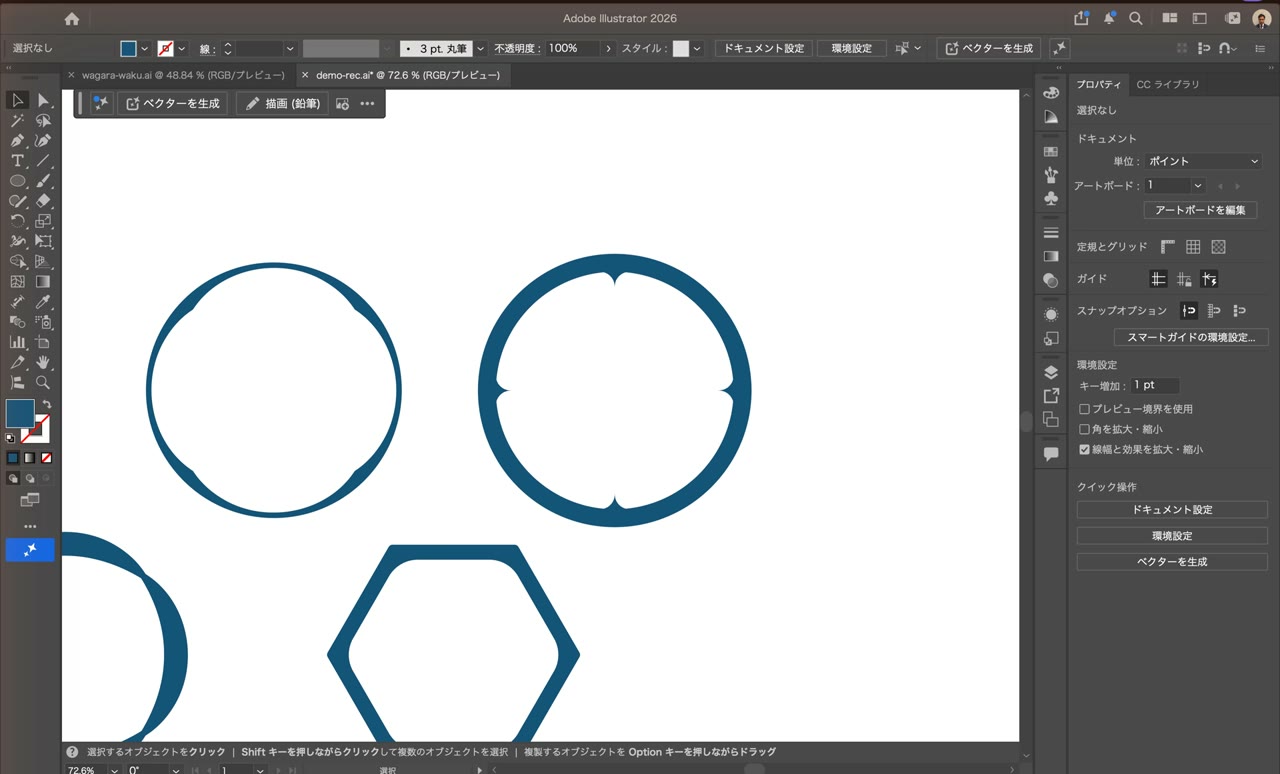Select the Hand tool

point(43,362)
